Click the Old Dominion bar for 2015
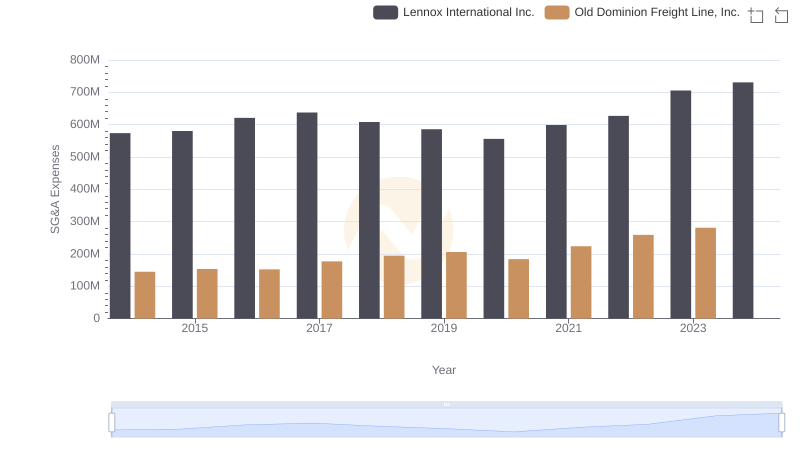 tap(207, 294)
